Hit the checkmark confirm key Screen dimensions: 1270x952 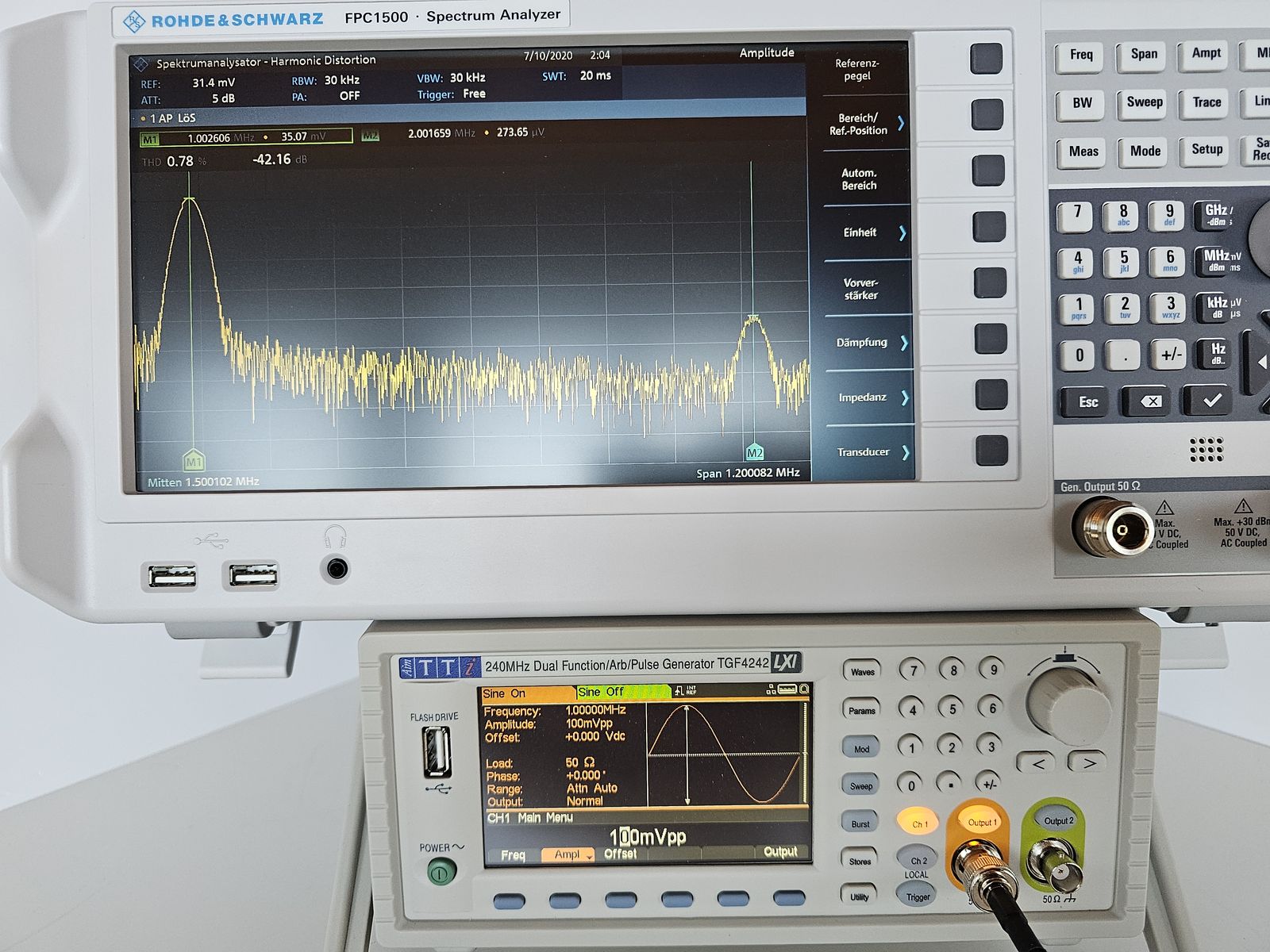tap(1209, 401)
